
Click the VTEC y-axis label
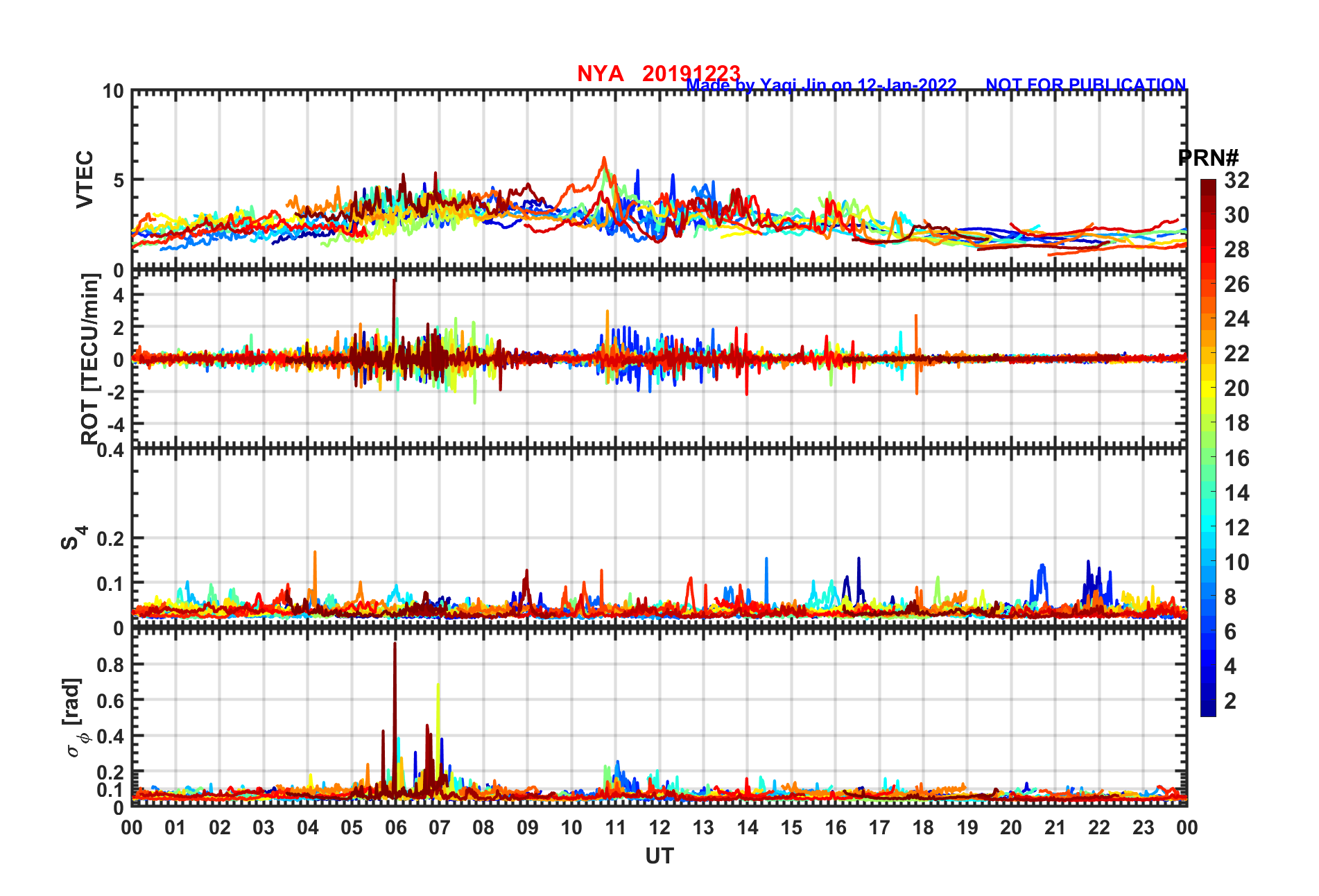[x=85, y=180]
